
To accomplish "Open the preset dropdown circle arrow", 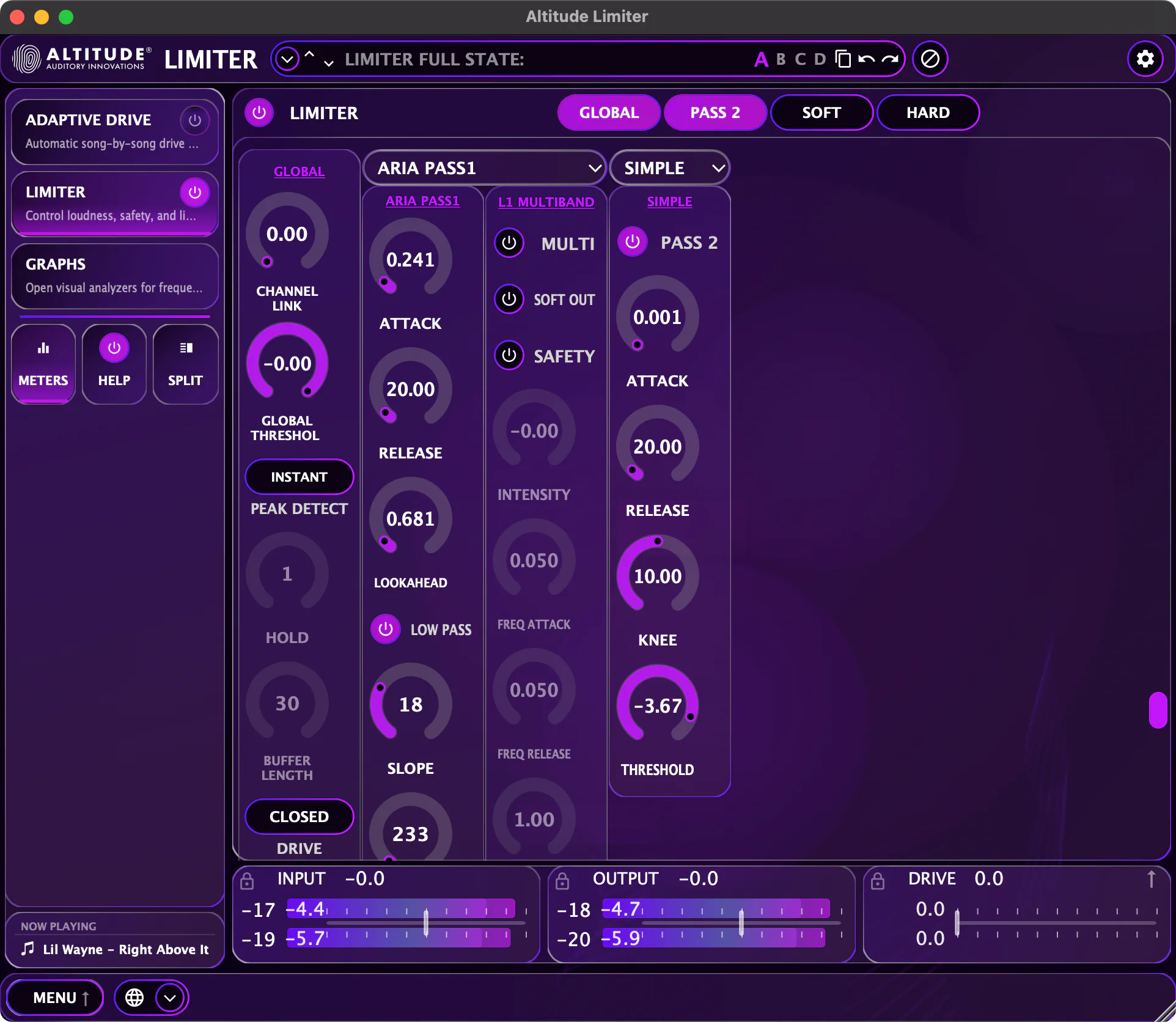I will pyautogui.click(x=287, y=59).
